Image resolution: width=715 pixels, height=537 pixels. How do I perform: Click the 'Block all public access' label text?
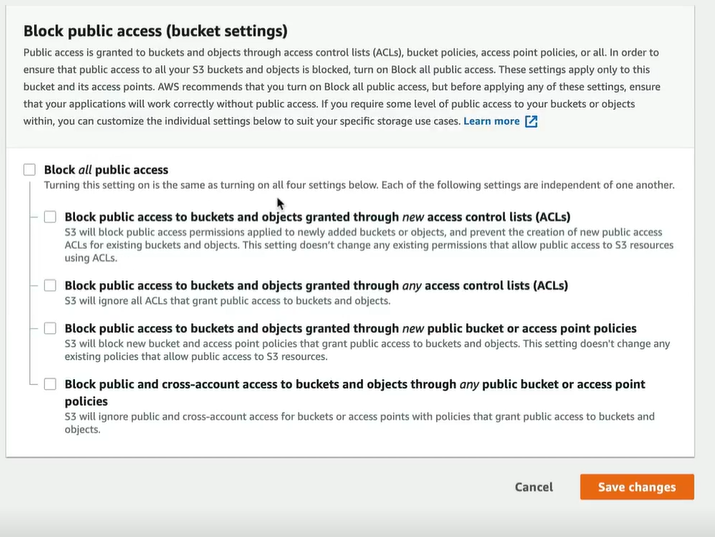tap(106, 170)
